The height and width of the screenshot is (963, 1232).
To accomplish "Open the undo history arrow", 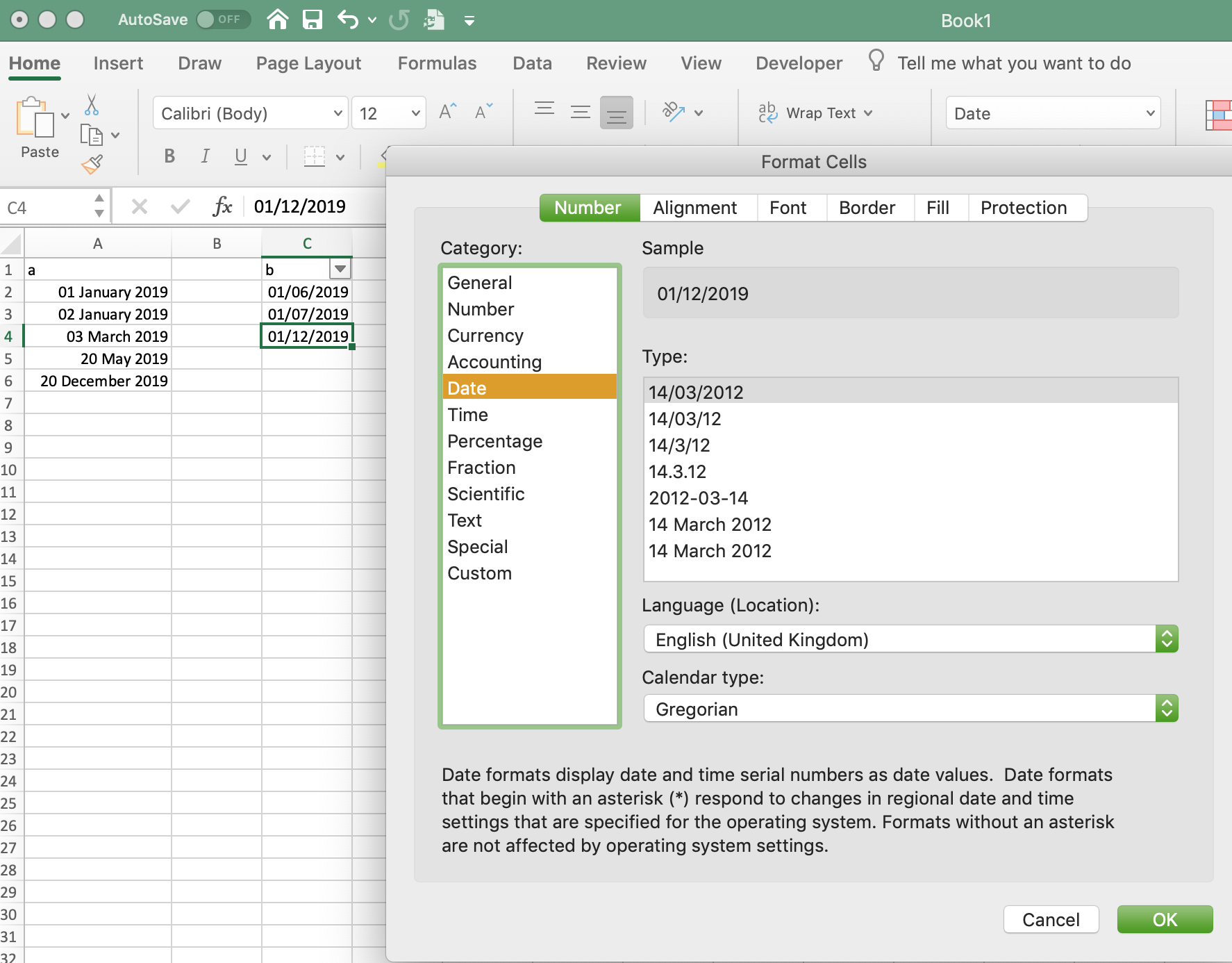I will (x=372, y=20).
